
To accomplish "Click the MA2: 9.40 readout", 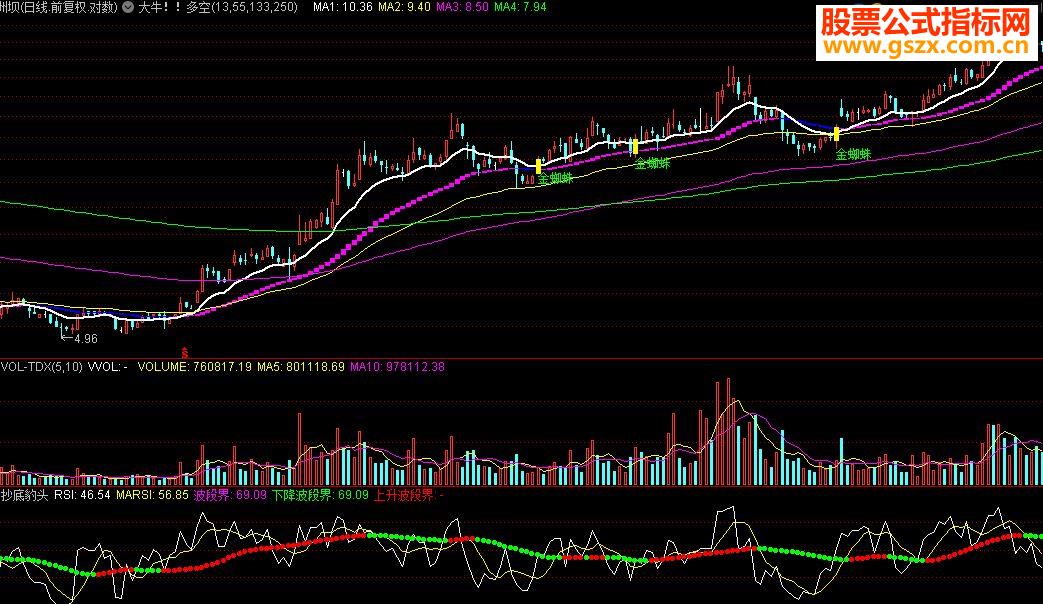I will tap(404, 7).
